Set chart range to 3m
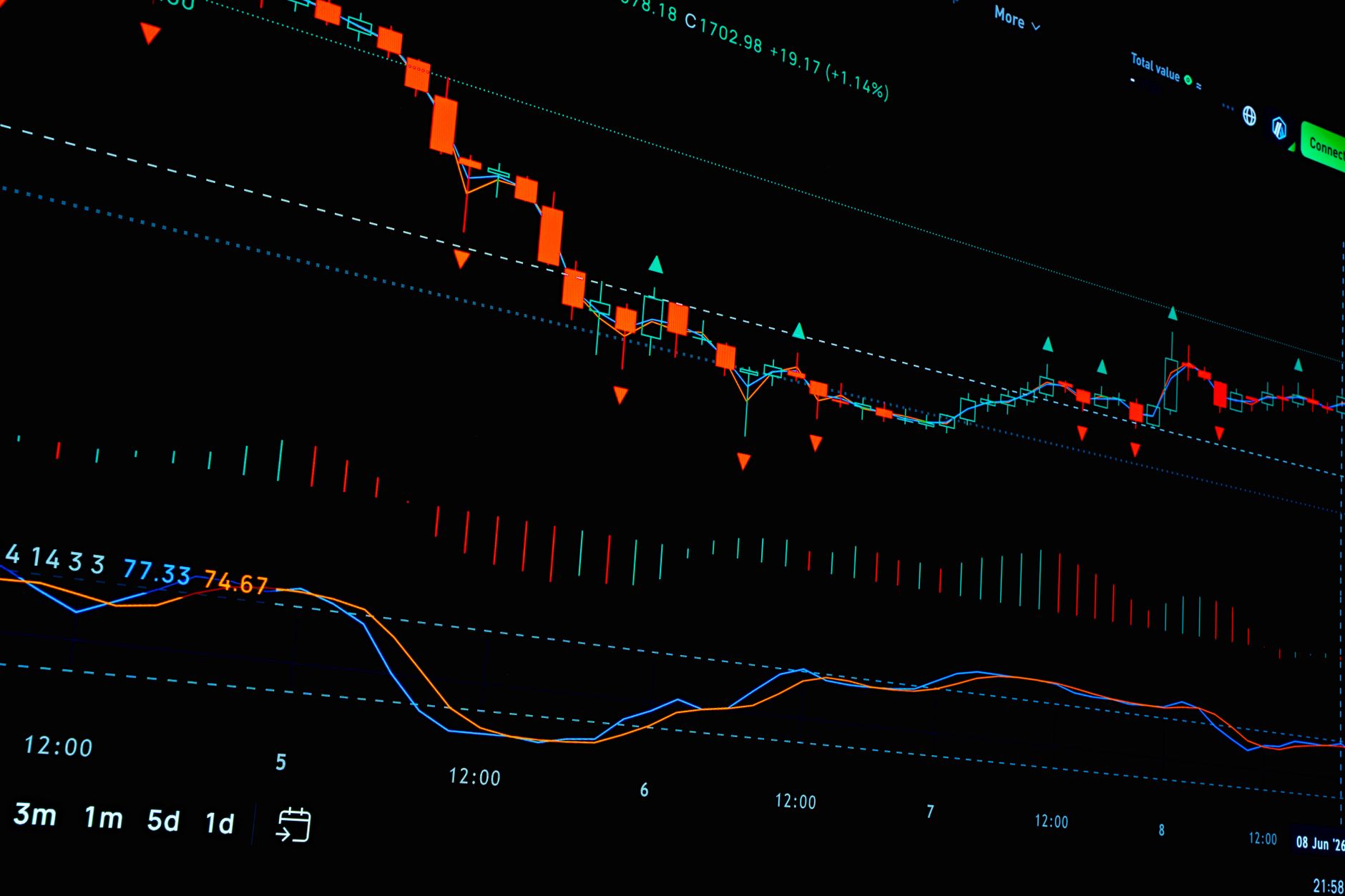The image size is (1345, 896). point(34,814)
